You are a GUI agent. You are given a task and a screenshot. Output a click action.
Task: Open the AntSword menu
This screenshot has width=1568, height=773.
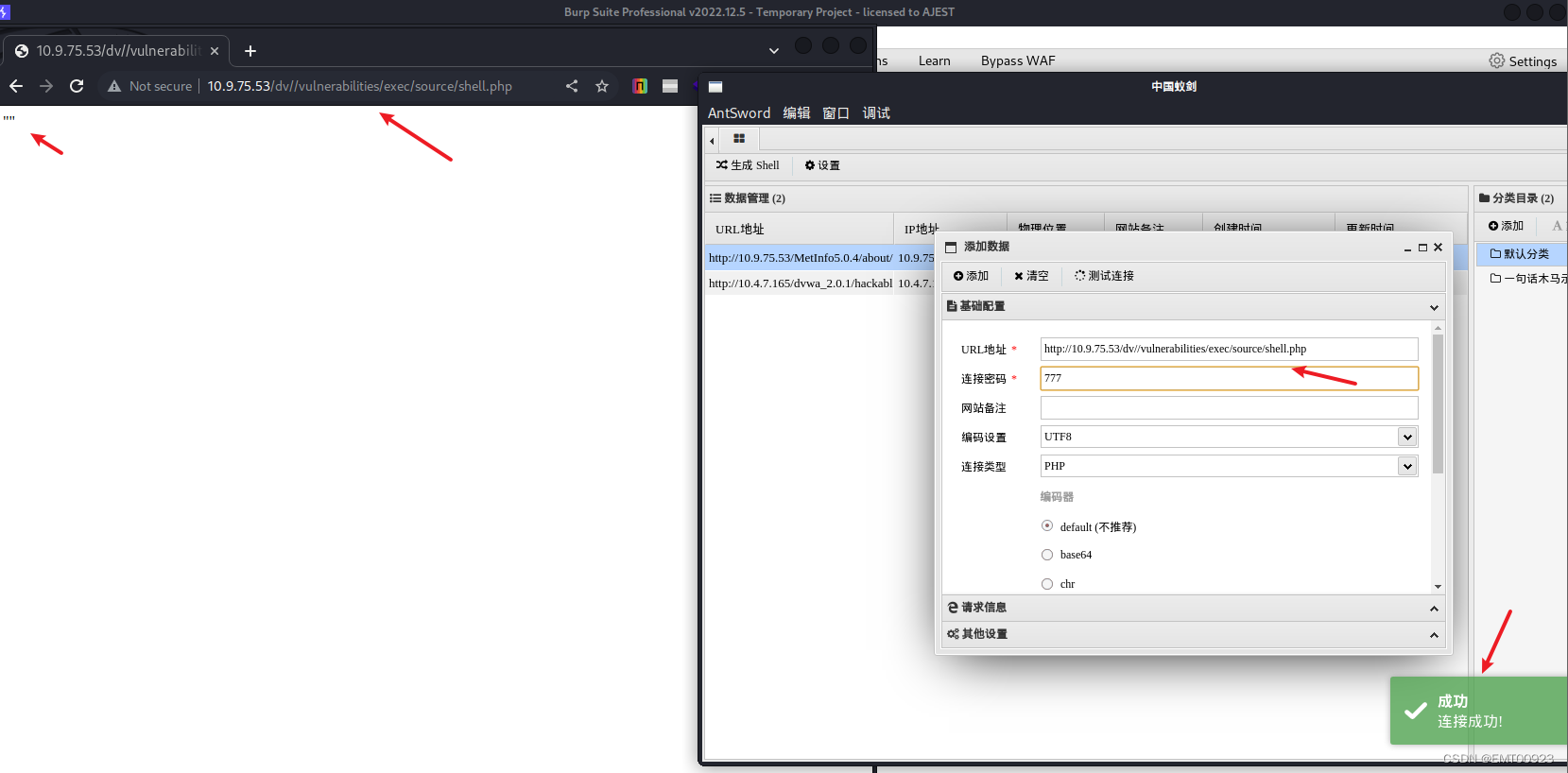click(x=739, y=112)
